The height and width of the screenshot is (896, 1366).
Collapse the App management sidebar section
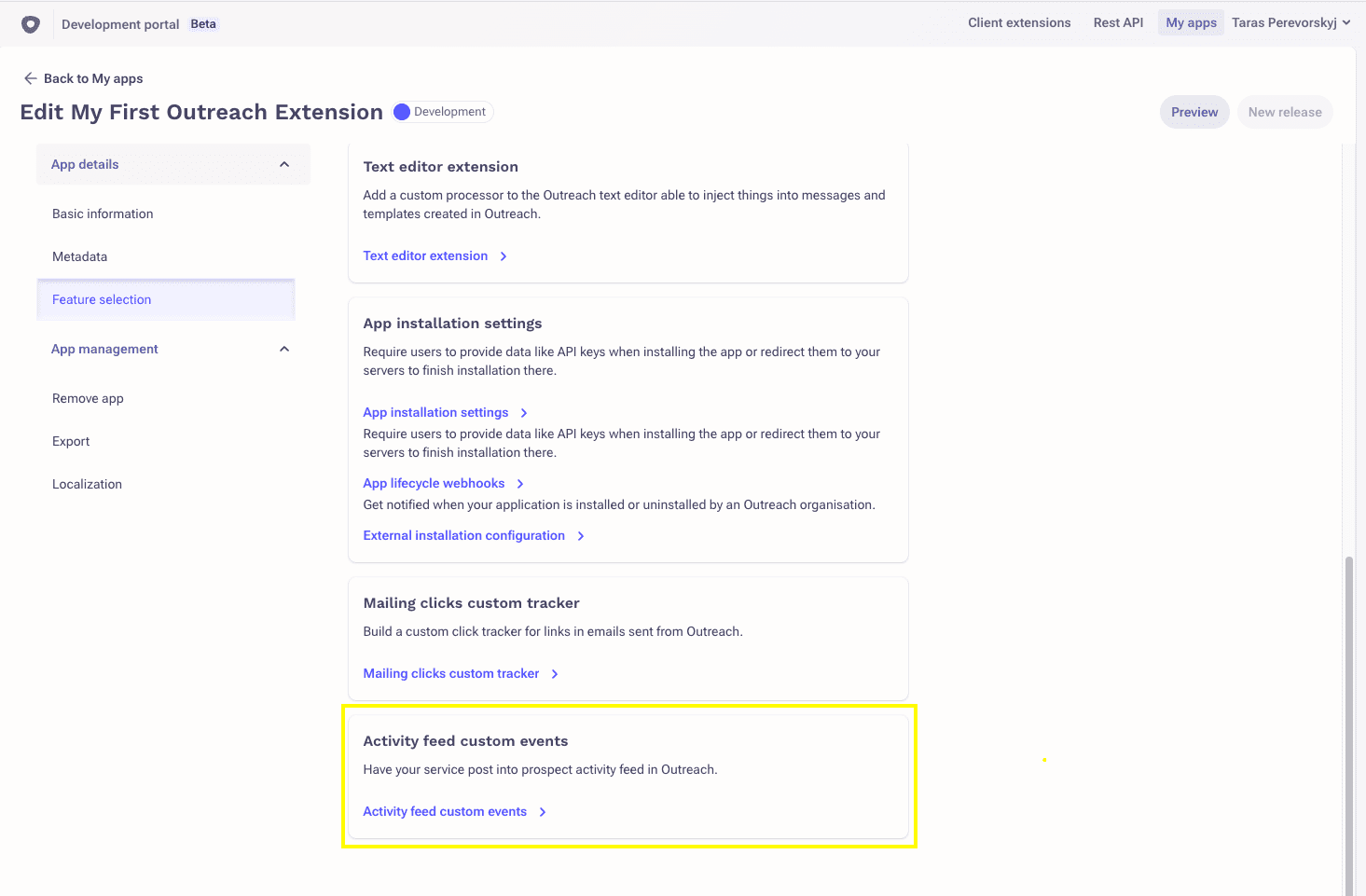pyautogui.click(x=284, y=348)
